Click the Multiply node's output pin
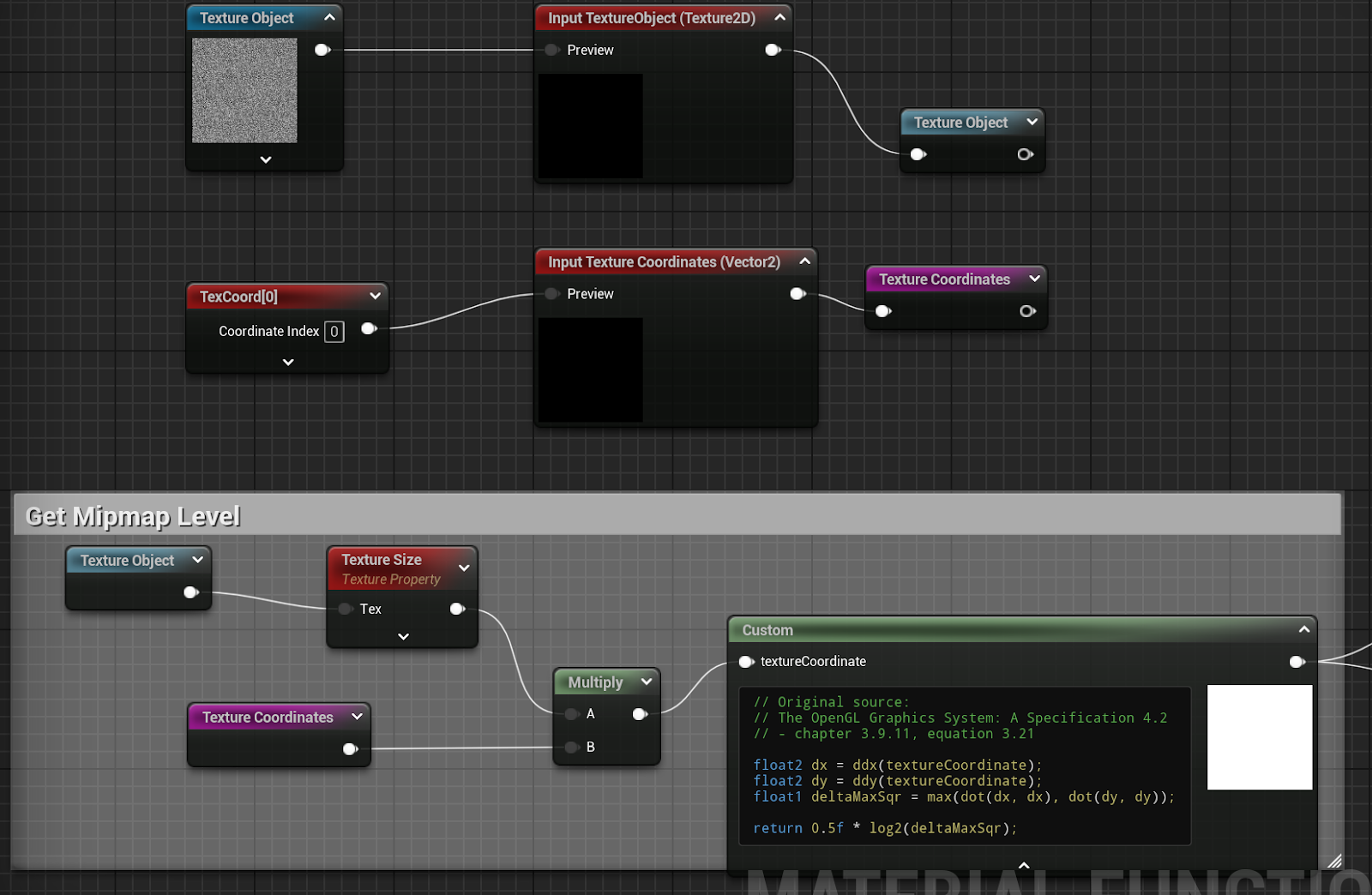Screen dimensions: 1372x895 (x=640, y=714)
